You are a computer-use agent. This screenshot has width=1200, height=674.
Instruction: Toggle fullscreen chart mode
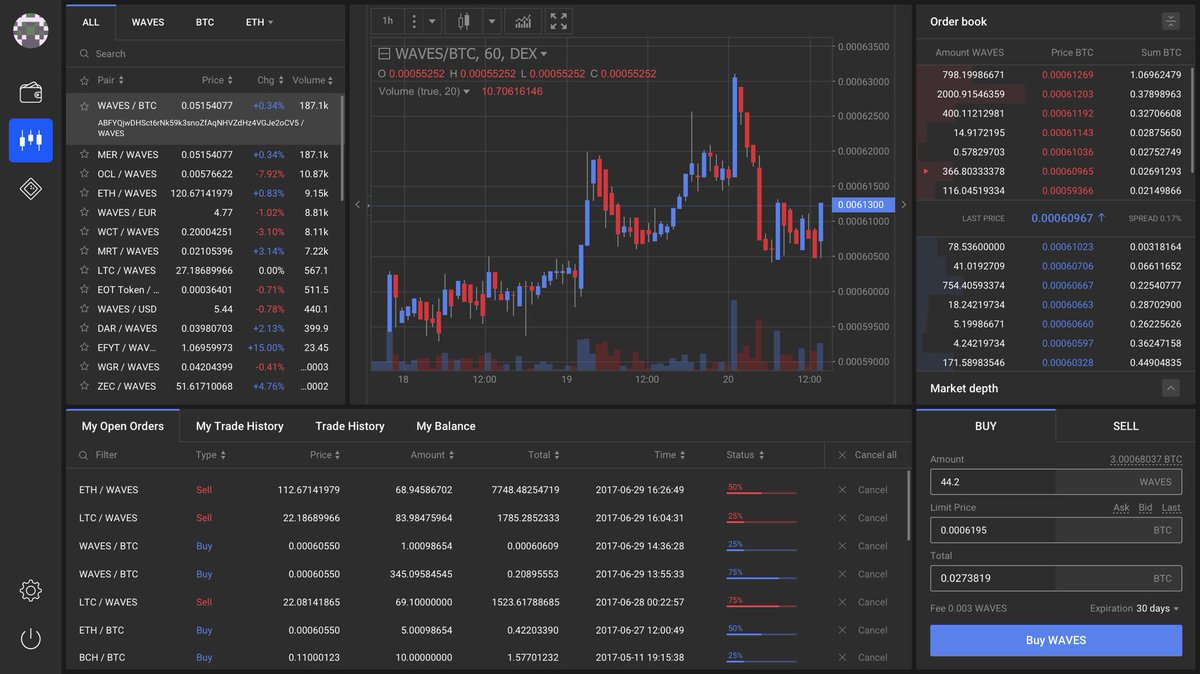tap(559, 21)
